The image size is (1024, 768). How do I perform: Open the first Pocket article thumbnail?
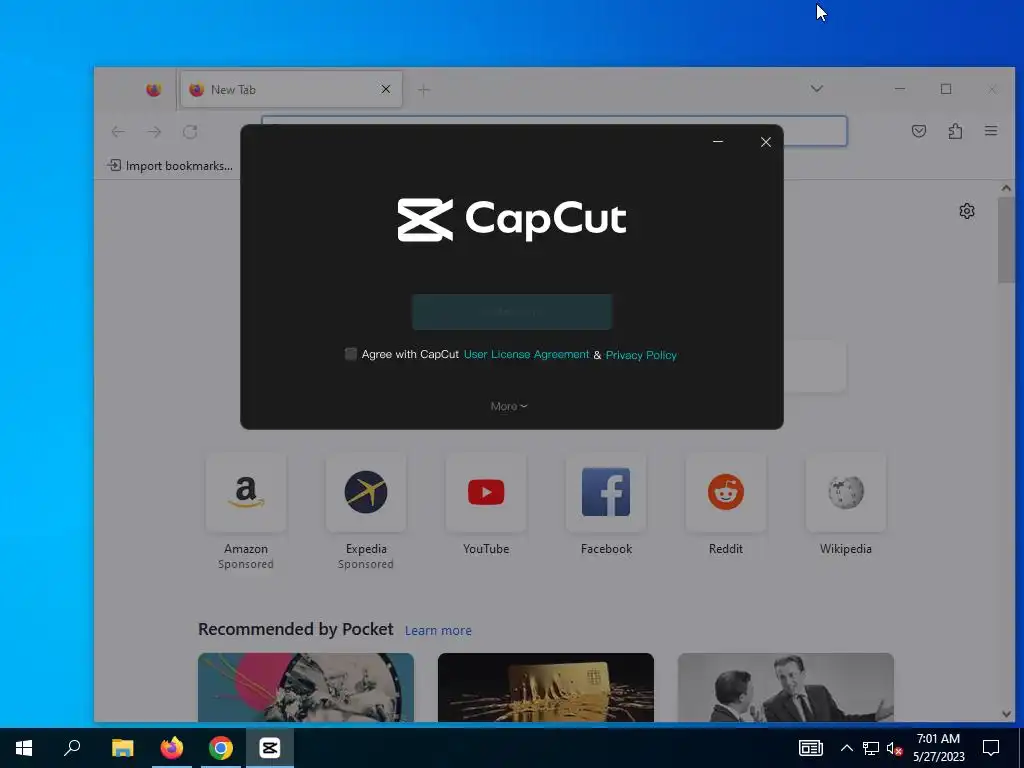tap(306, 687)
